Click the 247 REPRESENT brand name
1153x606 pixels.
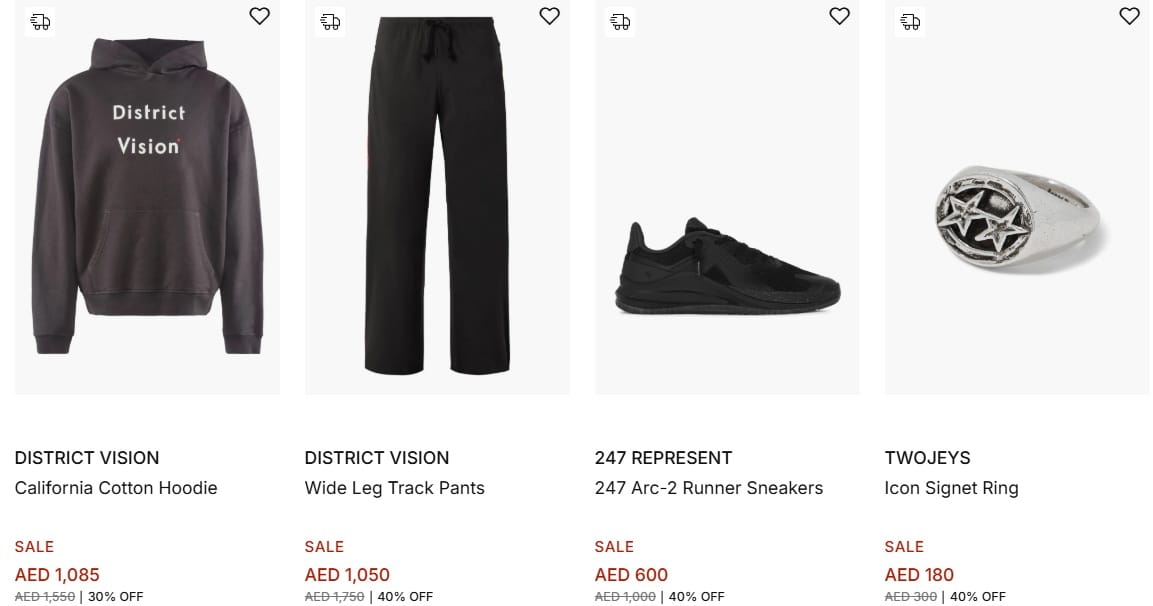[x=663, y=458]
